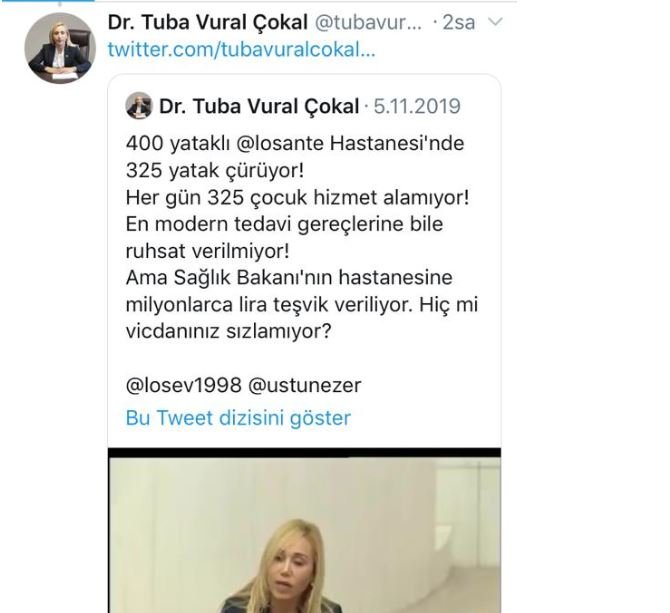This screenshot has width=670, height=613.
Task: Play the video thumbnail of the blonde speaker
Action: (304, 530)
